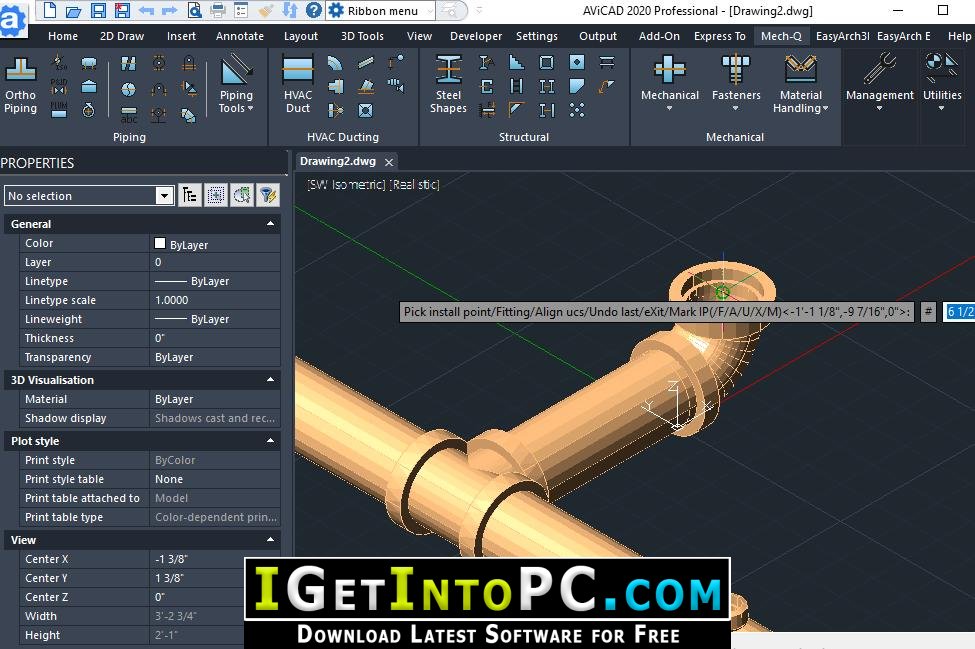975x649 pixels.
Task: Click the filter funnel icon in Properties panel
Action: click(x=268, y=195)
